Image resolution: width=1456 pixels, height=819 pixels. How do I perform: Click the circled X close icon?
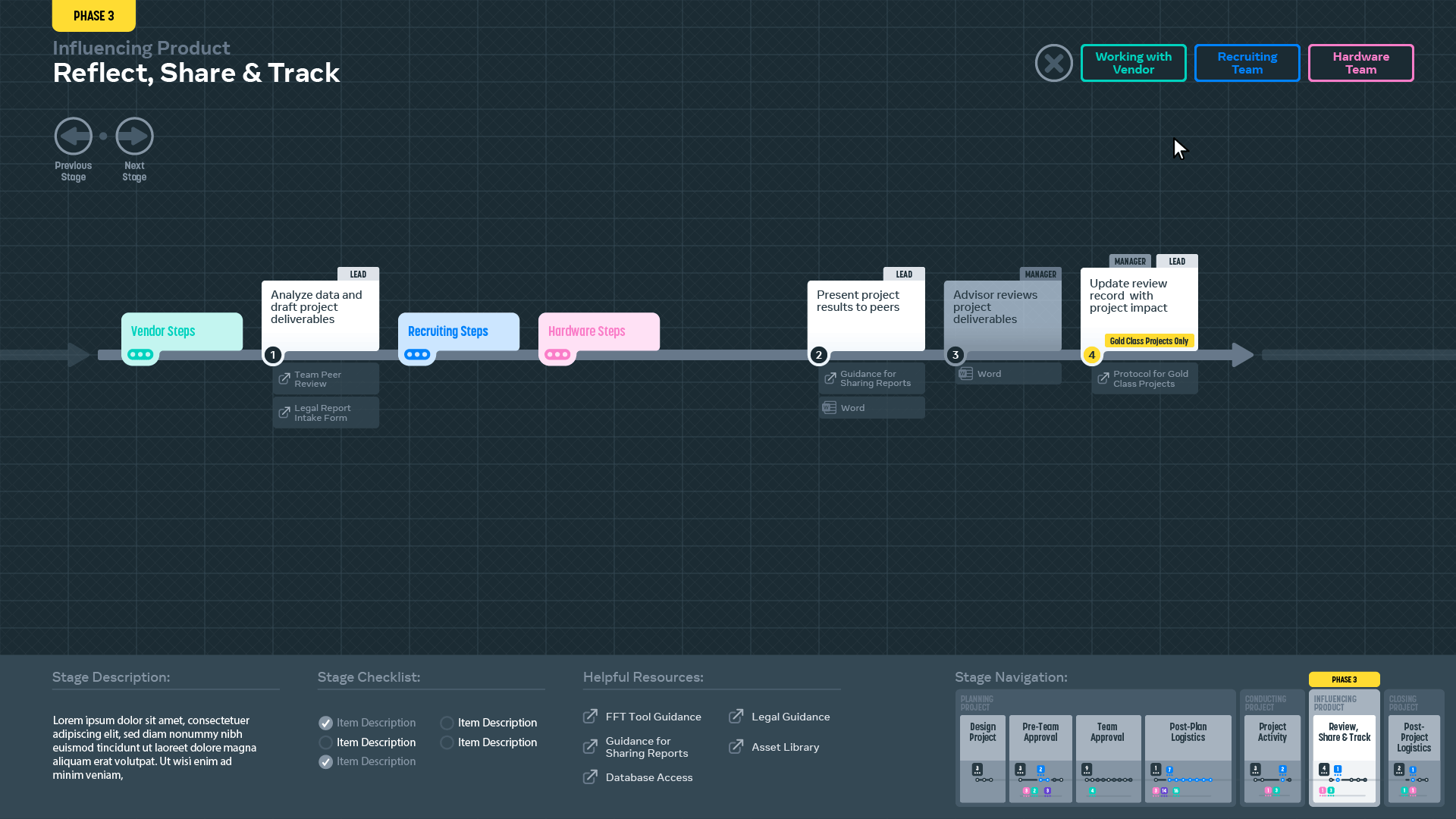[1053, 63]
